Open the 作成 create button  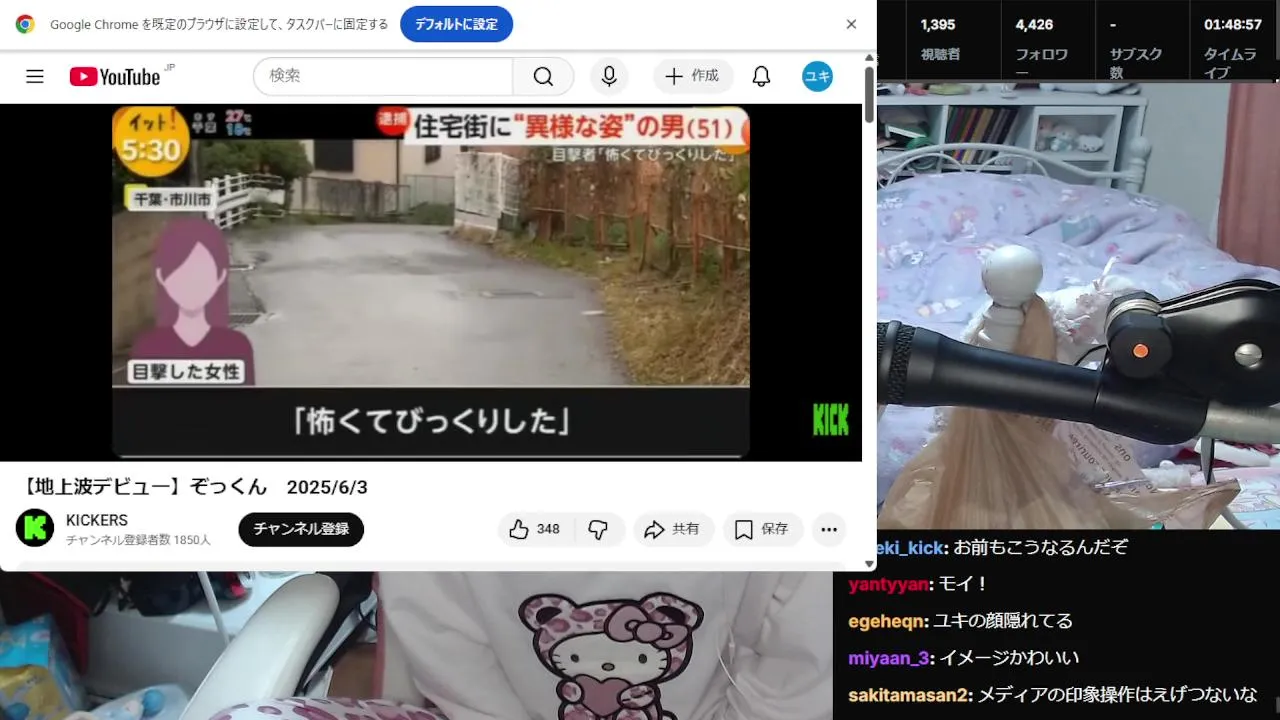(693, 76)
